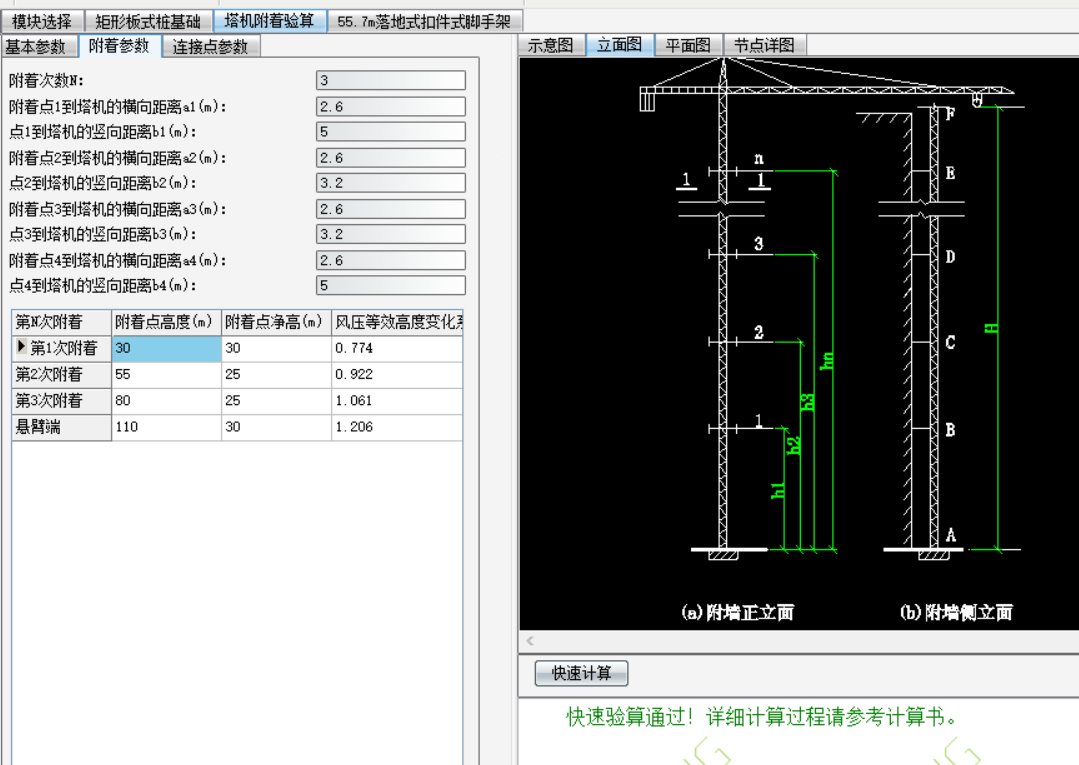
Task: Click the b3 竖向距离 input field
Action: 391,234
